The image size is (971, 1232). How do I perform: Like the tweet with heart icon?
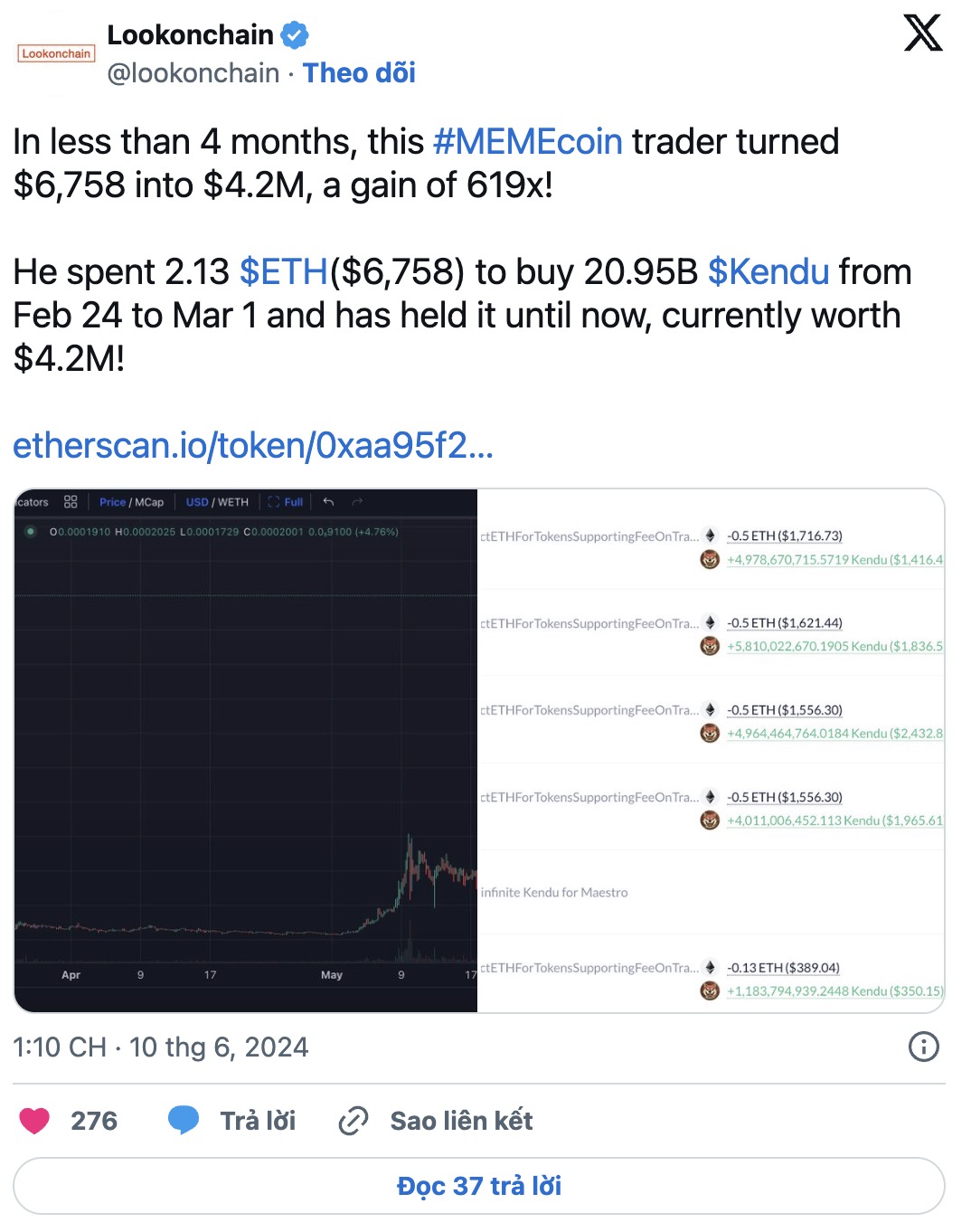pos(34,1121)
